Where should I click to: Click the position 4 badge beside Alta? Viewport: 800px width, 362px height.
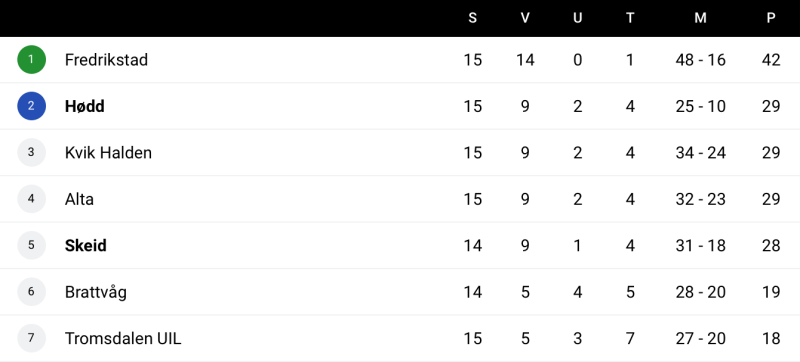coord(31,199)
